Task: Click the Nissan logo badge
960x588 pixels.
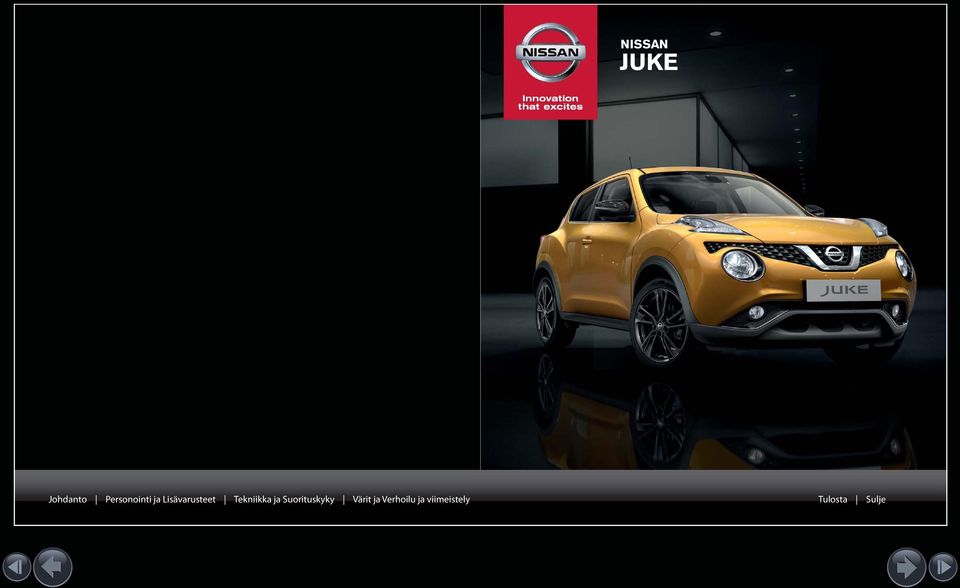Action: tap(550, 52)
